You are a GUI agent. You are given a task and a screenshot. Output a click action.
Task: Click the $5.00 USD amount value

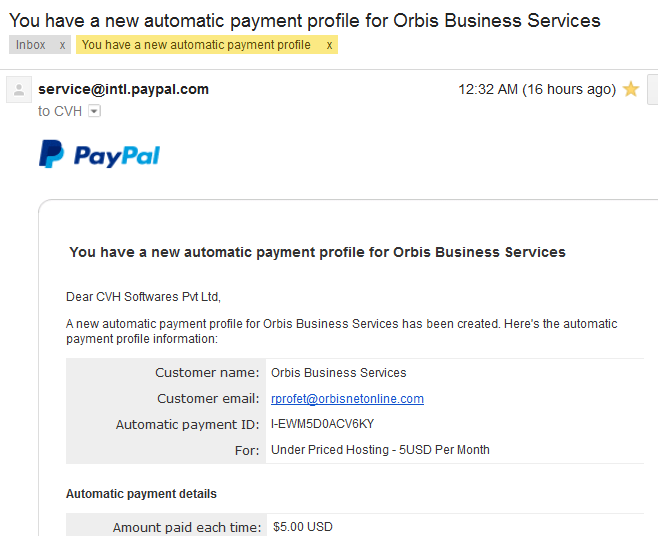click(x=303, y=527)
